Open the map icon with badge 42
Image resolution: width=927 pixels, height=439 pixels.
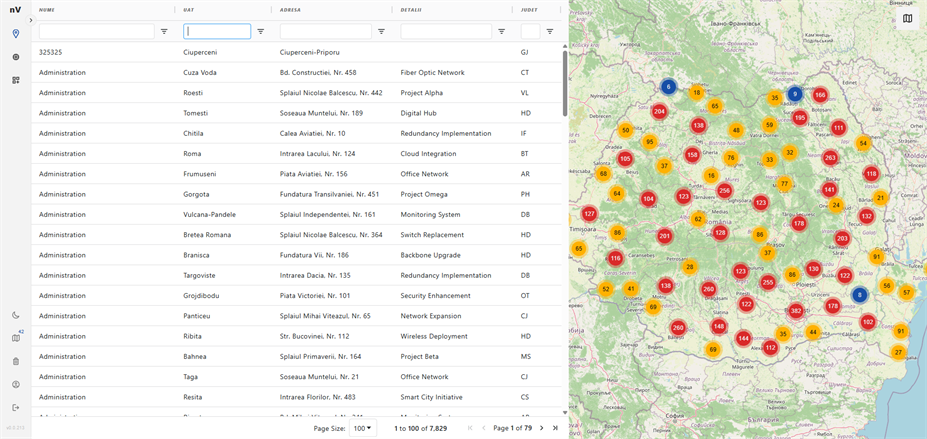(x=16, y=338)
